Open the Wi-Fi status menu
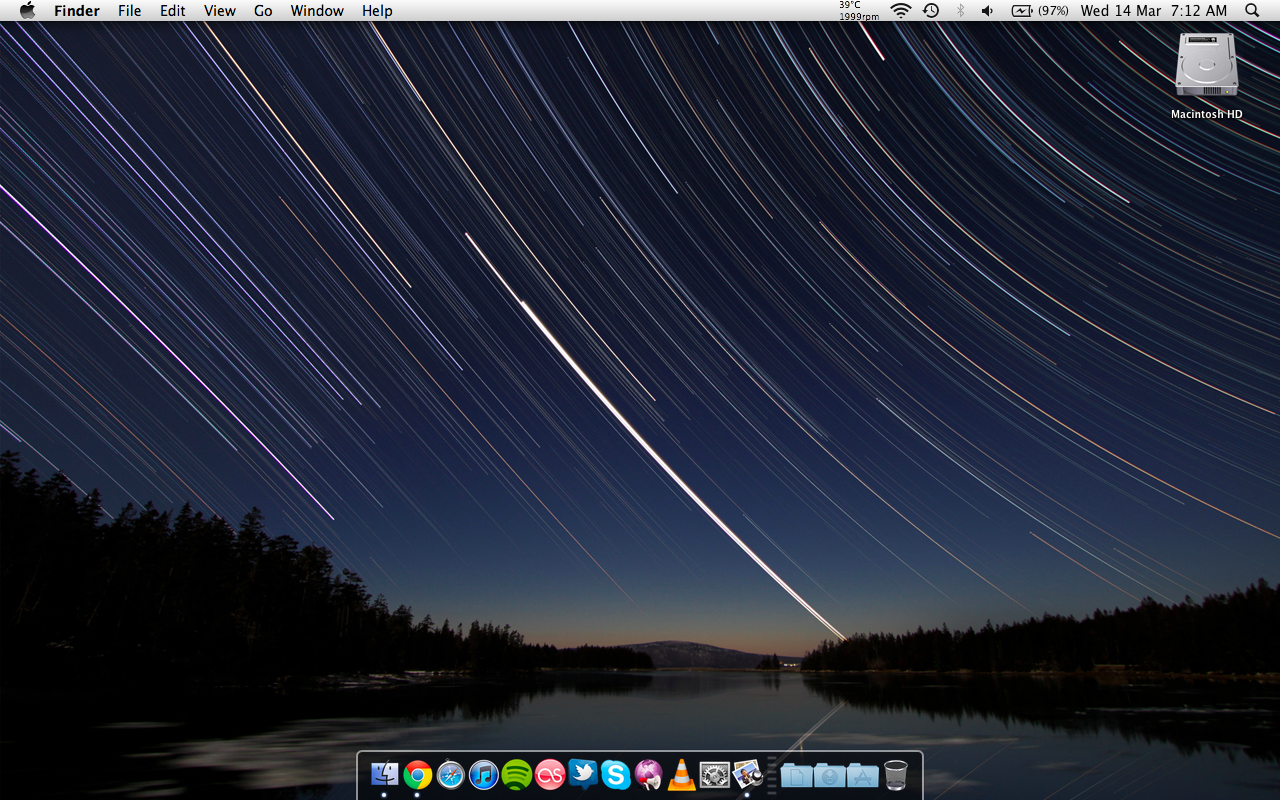The height and width of the screenshot is (800, 1280). tap(901, 10)
